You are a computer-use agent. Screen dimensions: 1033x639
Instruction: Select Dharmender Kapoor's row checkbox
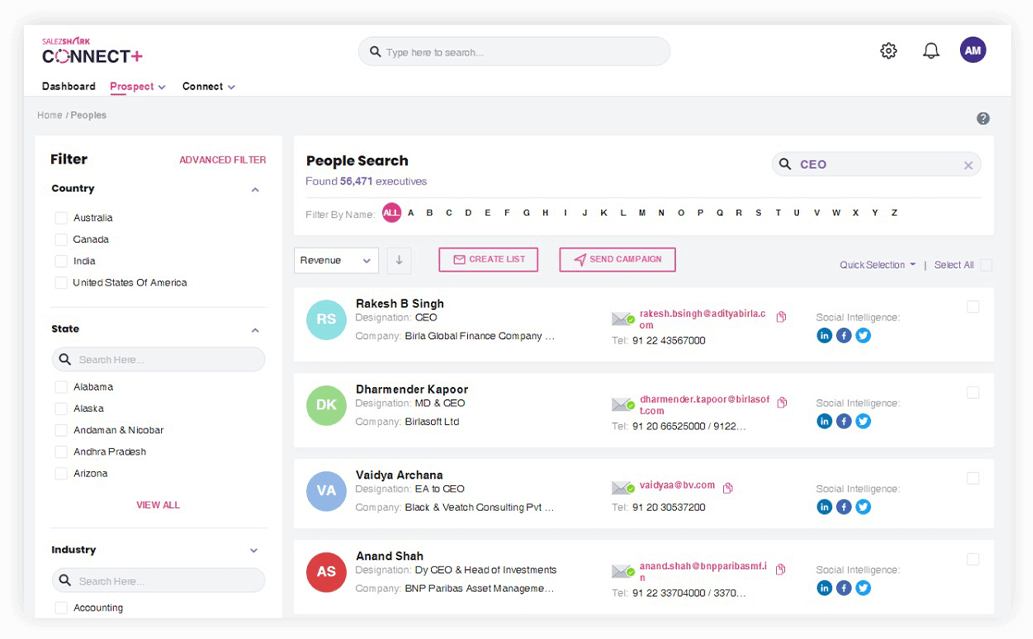pos(973,393)
